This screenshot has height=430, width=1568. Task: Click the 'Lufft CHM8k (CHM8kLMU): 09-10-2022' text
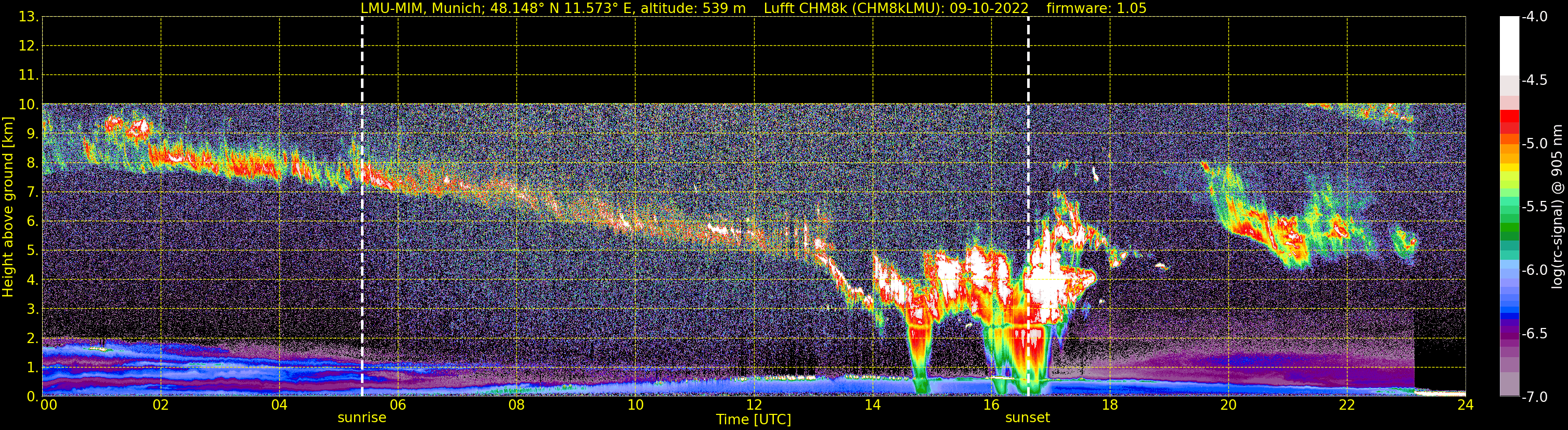(896, 8)
